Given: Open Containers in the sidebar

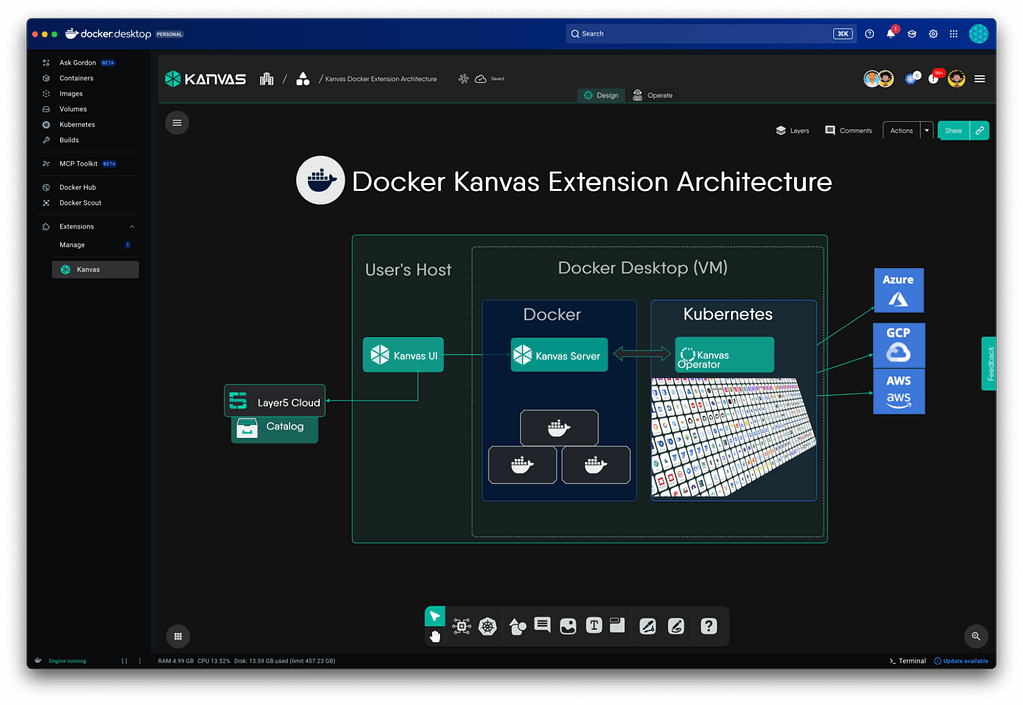Looking at the screenshot, I should (x=76, y=78).
